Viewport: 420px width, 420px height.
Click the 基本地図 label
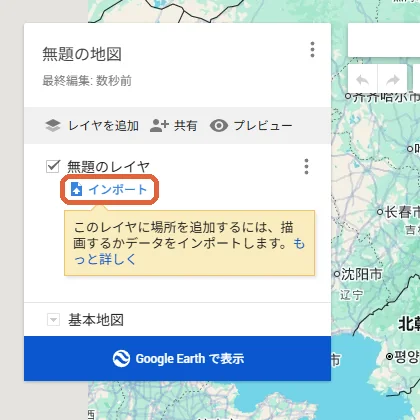click(x=96, y=320)
